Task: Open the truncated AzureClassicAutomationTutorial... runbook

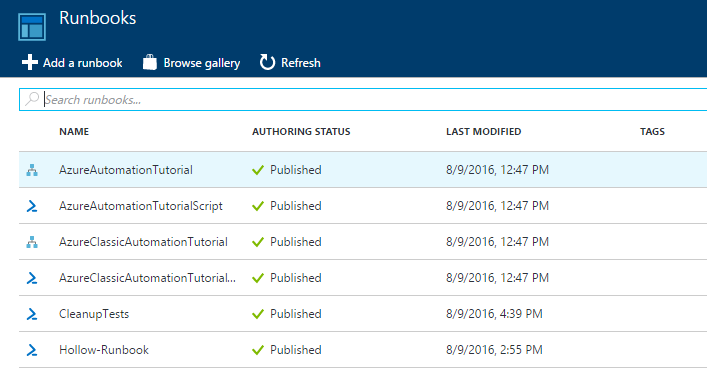Action: (147, 278)
